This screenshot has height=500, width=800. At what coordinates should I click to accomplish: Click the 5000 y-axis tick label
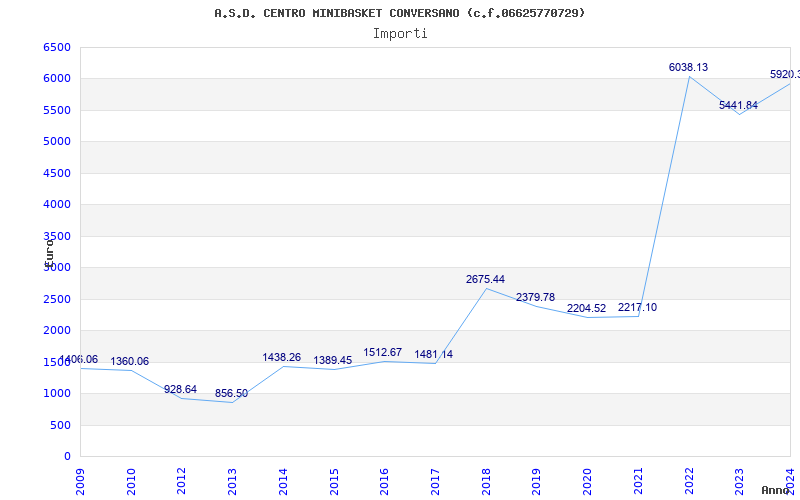(x=57, y=141)
